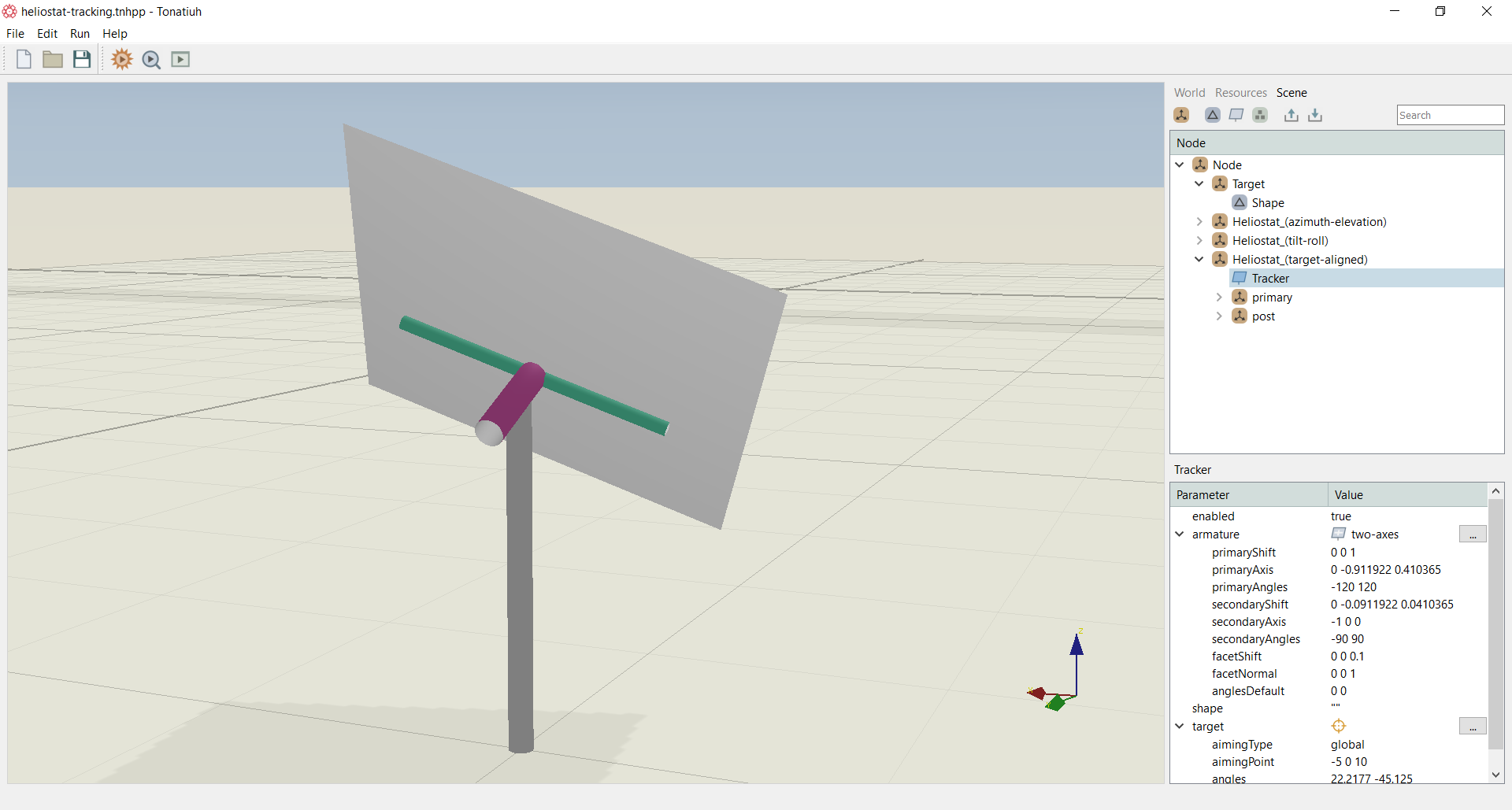This screenshot has height=810, width=1512.
Task: Click aimingPoint value '-5 0 10'
Action: click(1349, 762)
